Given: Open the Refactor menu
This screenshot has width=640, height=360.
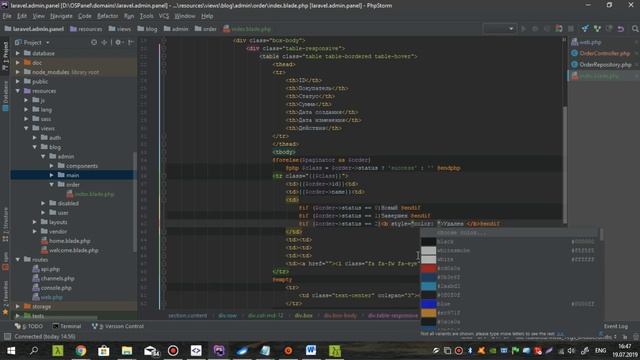Looking at the screenshot, I should tap(107, 16).
